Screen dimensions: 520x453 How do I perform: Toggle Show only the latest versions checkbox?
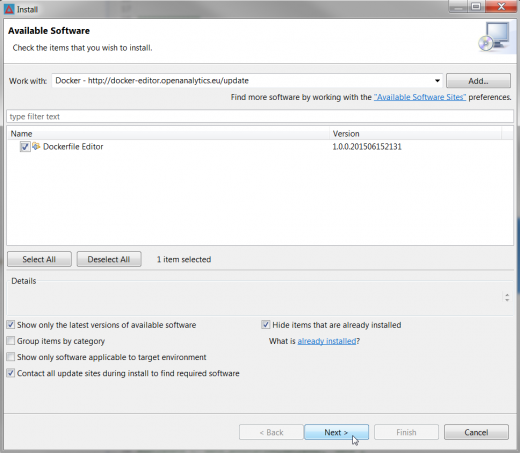click(11, 325)
